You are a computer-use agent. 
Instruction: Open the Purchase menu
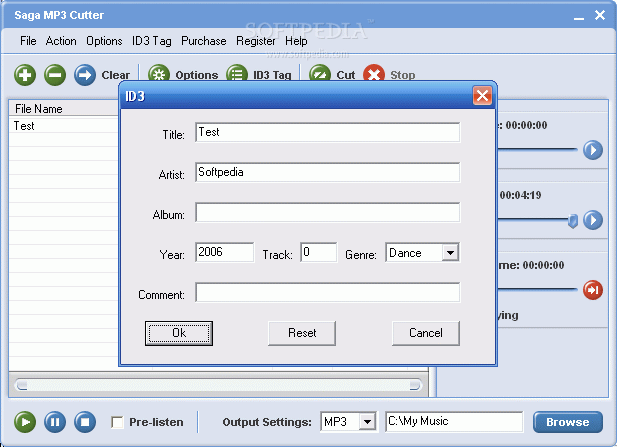(203, 41)
